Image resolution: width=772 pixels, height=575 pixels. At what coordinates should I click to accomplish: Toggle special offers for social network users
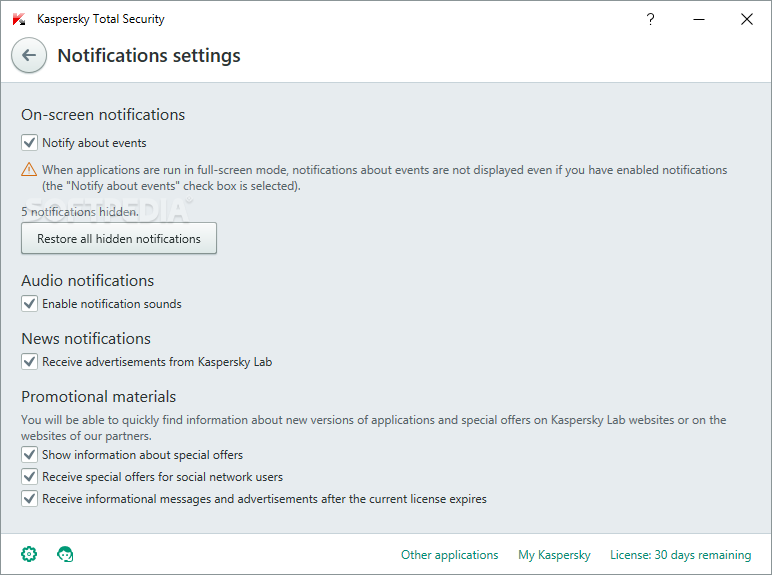point(29,477)
